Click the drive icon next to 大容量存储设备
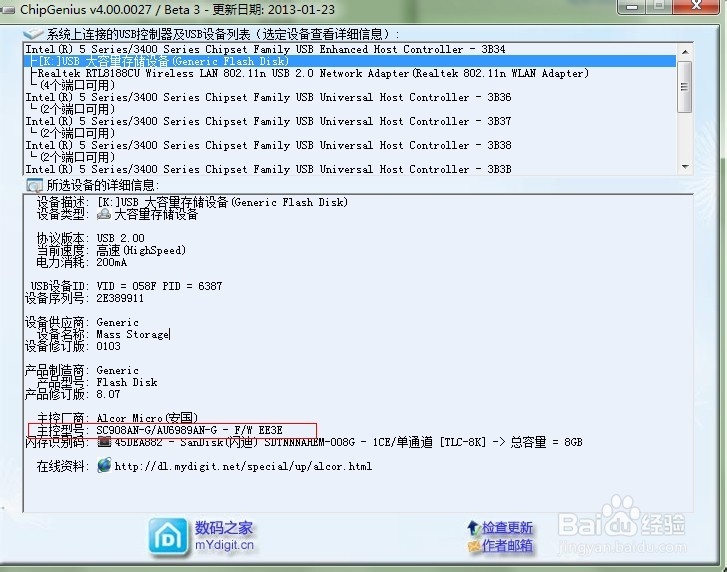 pos(104,214)
